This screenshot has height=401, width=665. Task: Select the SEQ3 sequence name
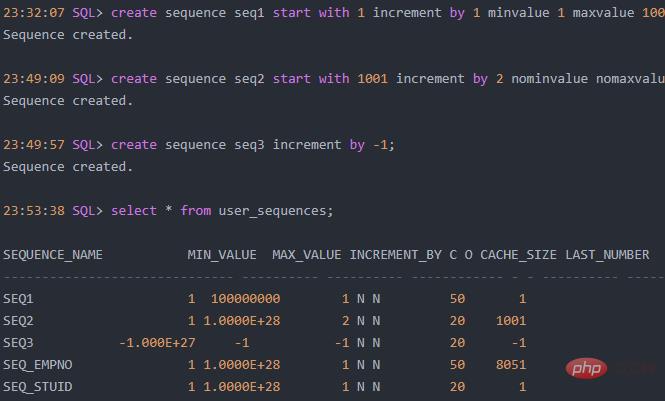[19, 343]
